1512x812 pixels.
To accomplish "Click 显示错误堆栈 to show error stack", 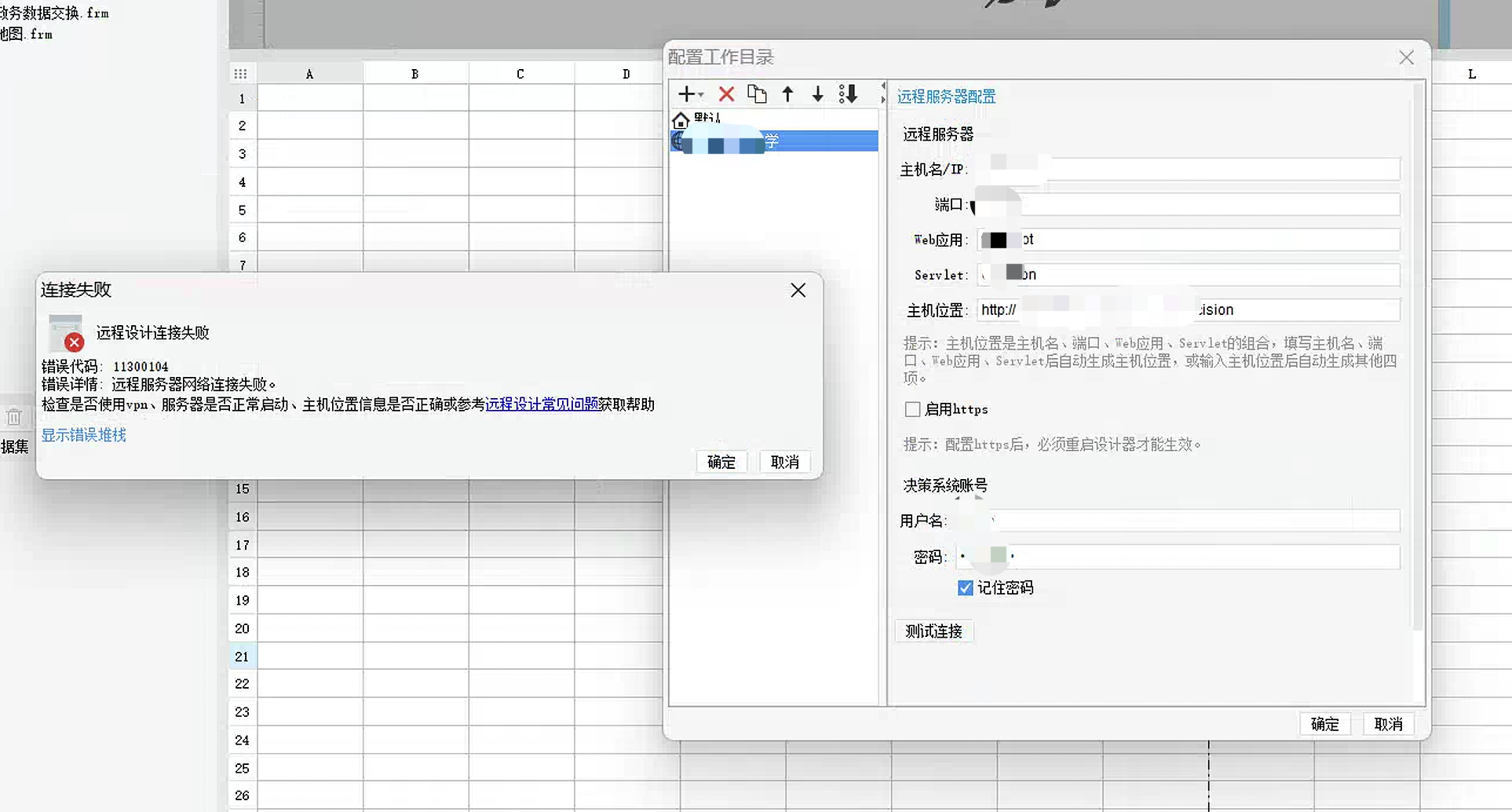I will pos(83,435).
